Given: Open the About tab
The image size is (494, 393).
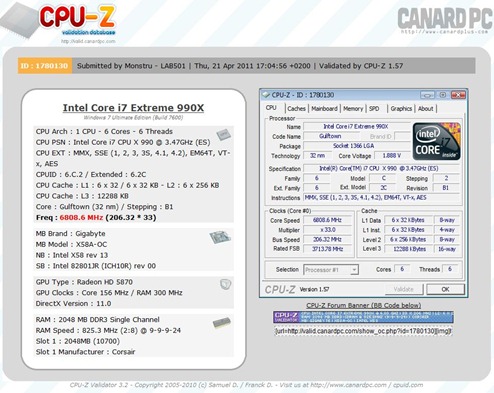Looking at the screenshot, I should 426,109.
